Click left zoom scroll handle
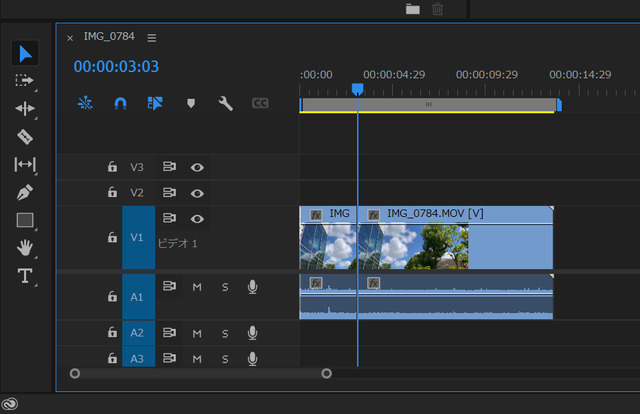Viewport: 640px width, 414px height. coord(75,374)
